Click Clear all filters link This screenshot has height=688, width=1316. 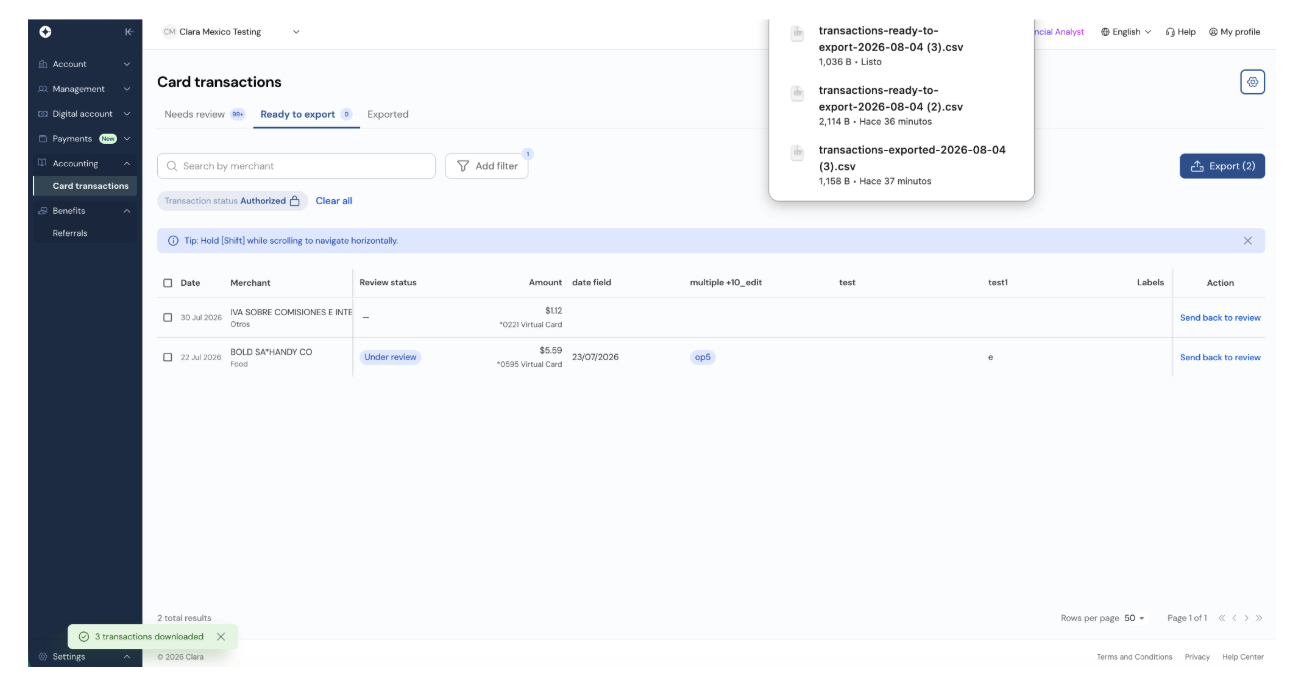pyautogui.click(x=334, y=201)
